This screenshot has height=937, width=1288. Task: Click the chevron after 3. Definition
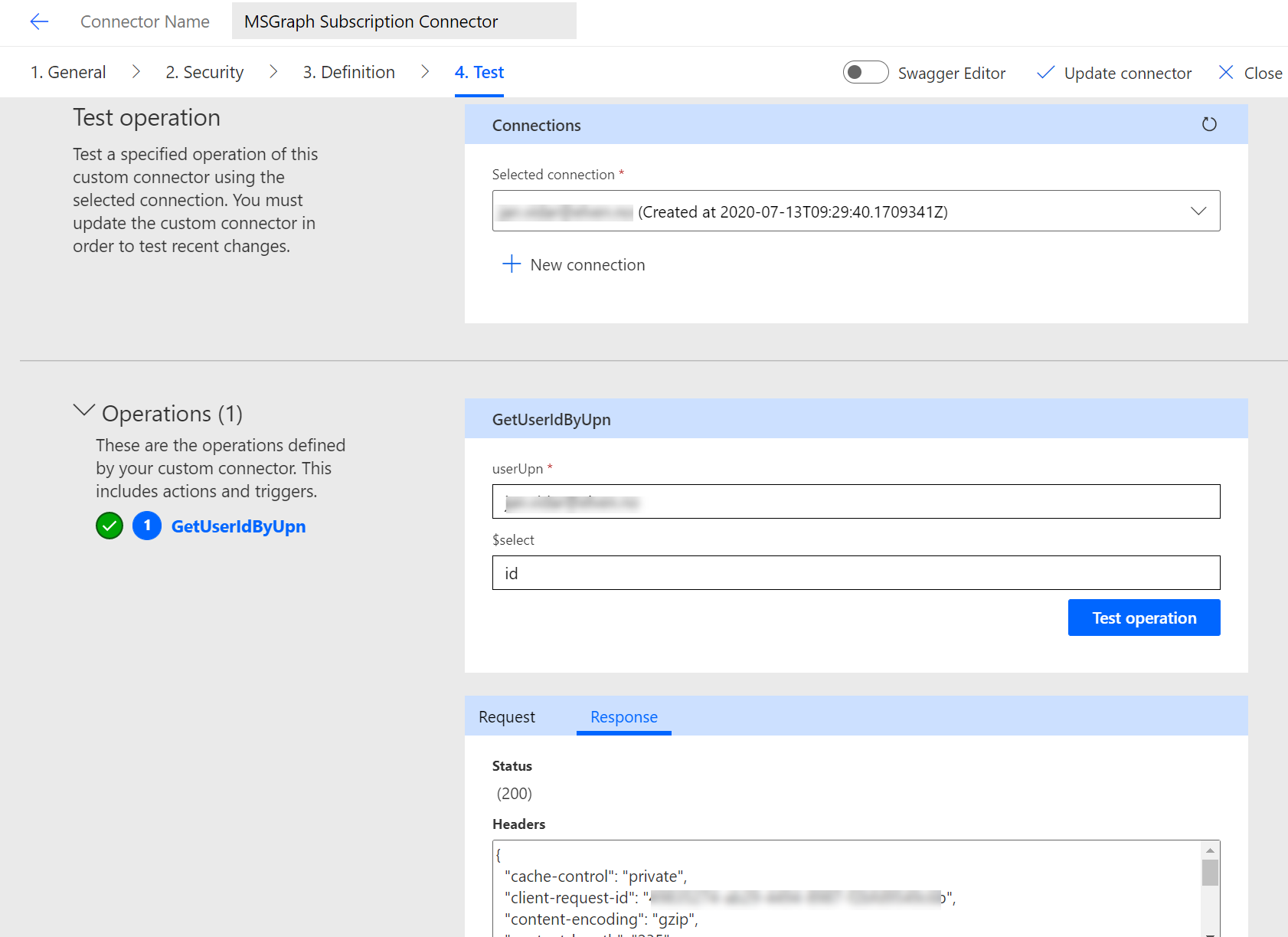click(425, 71)
